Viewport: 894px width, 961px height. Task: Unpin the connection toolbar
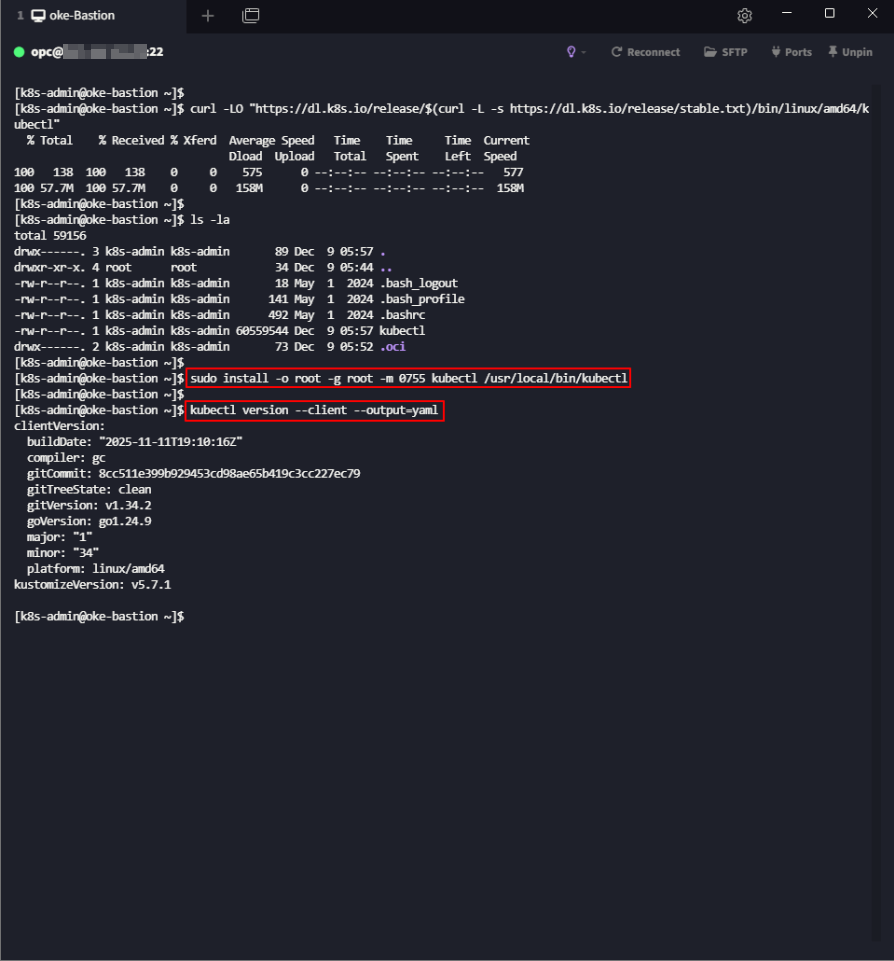tap(850, 52)
